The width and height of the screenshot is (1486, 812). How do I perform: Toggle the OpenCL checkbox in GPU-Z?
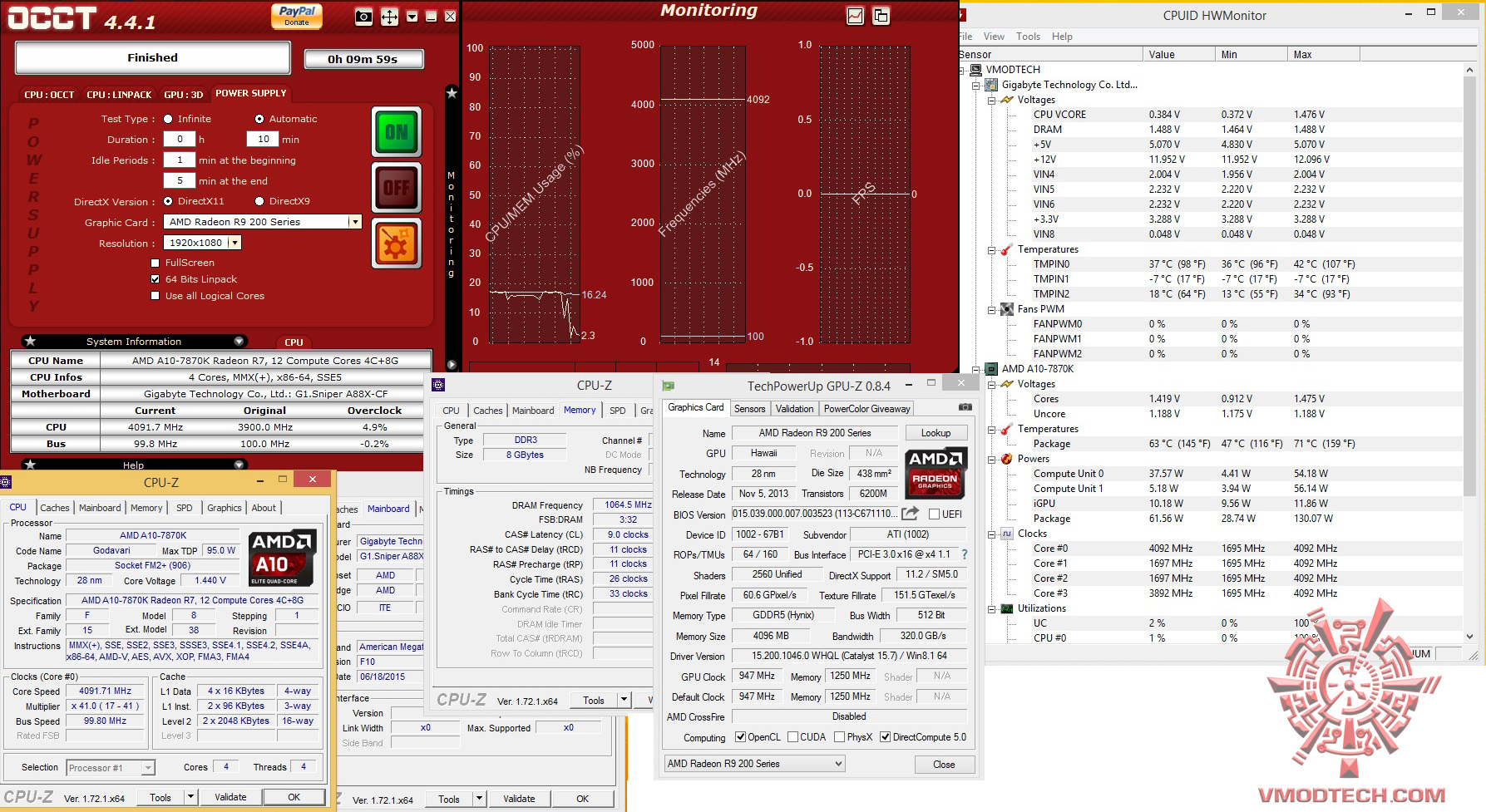[740, 737]
